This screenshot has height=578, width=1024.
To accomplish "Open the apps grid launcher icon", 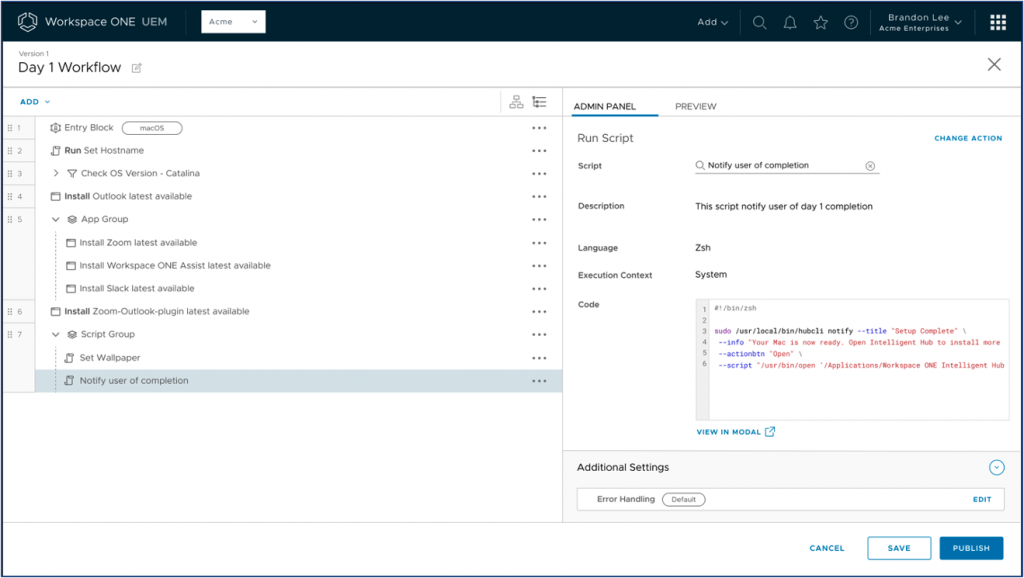I will (998, 22).
